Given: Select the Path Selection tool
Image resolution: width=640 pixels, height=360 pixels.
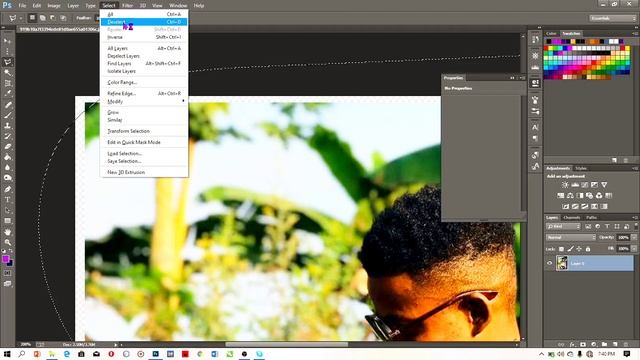Looking at the screenshot, I should [x=7, y=210].
